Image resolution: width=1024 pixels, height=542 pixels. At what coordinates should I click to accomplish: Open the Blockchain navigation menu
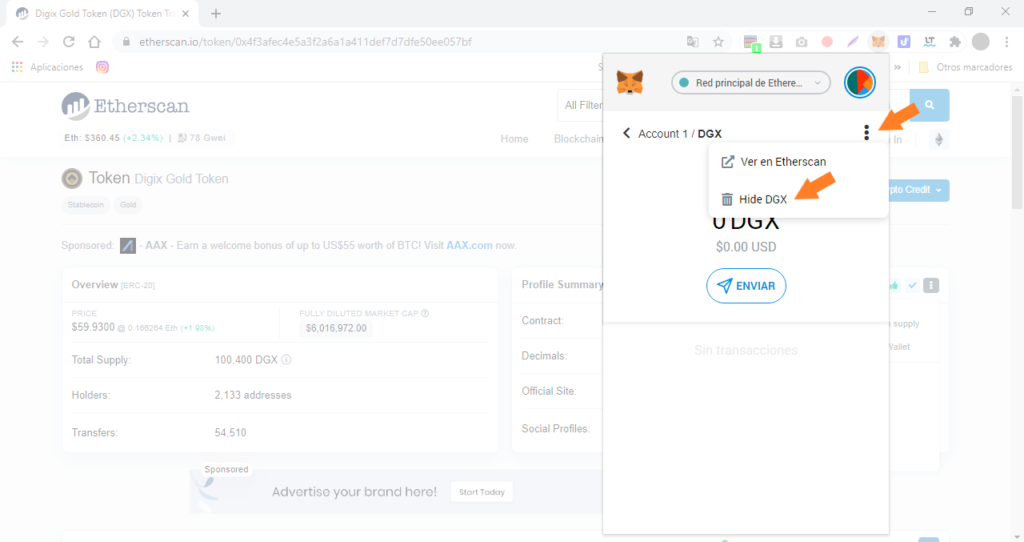(579, 138)
